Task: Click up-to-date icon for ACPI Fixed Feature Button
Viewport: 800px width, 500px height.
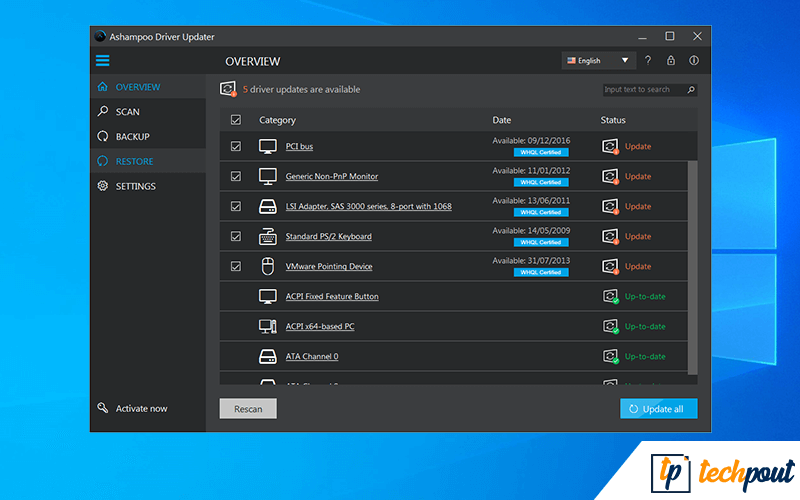Action: (x=611, y=296)
